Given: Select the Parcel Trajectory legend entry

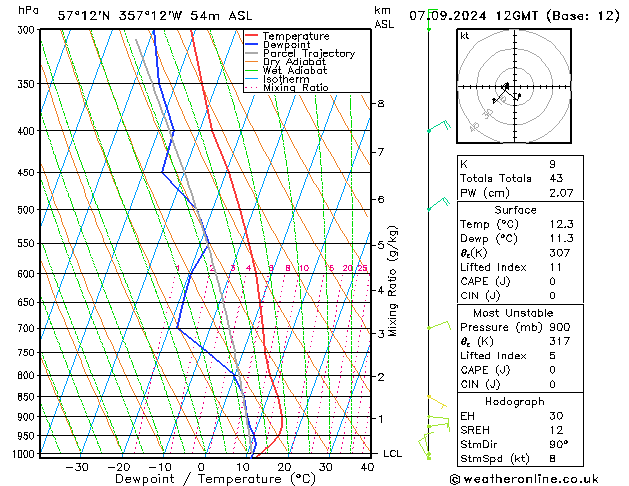Looking at the screenshot, I should [x=308, y=54].
